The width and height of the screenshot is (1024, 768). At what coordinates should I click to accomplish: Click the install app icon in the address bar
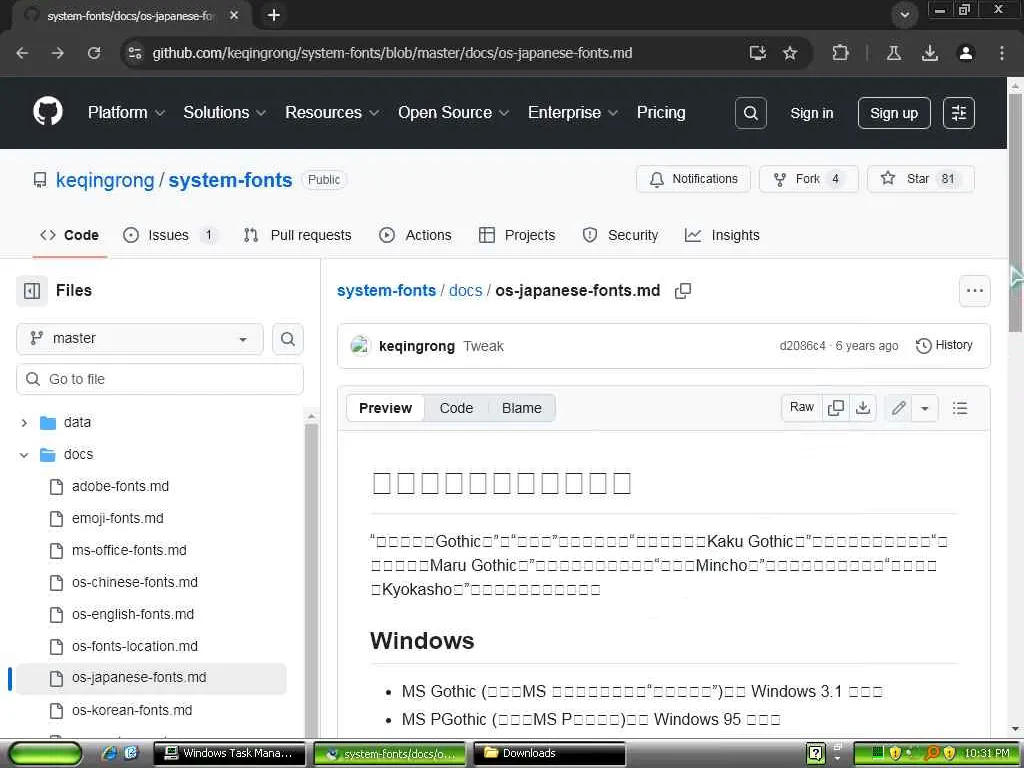click(x=758, y=53)
